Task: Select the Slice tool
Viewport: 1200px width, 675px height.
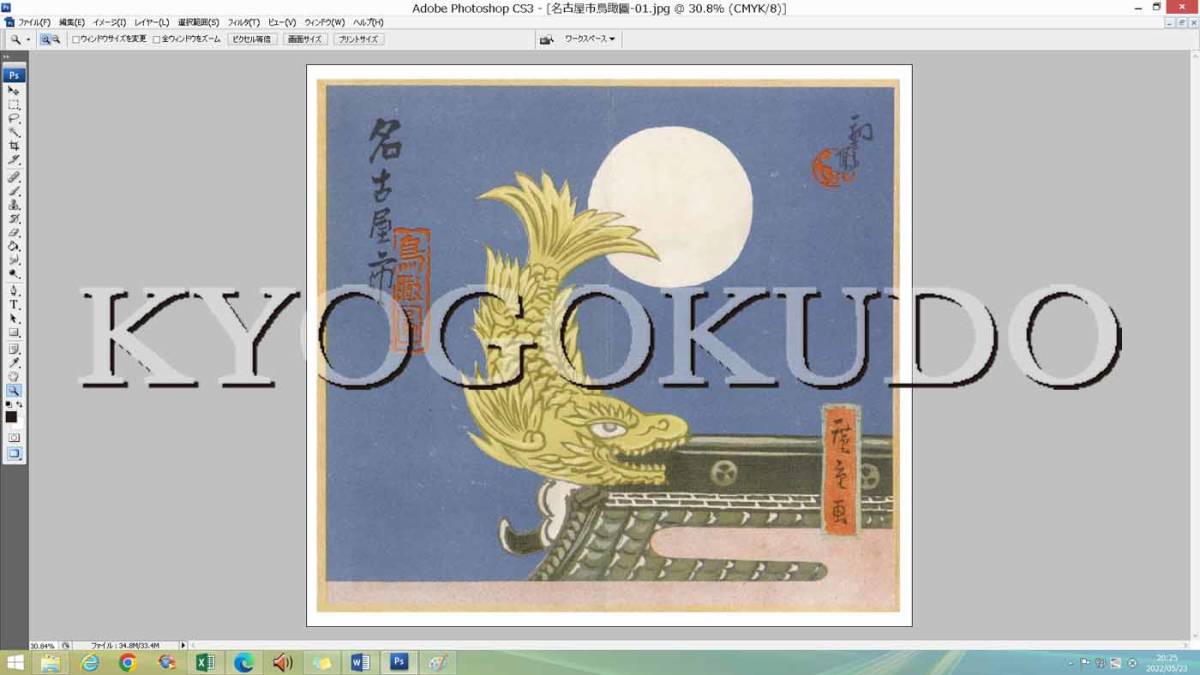Action: tap(14, 160)
